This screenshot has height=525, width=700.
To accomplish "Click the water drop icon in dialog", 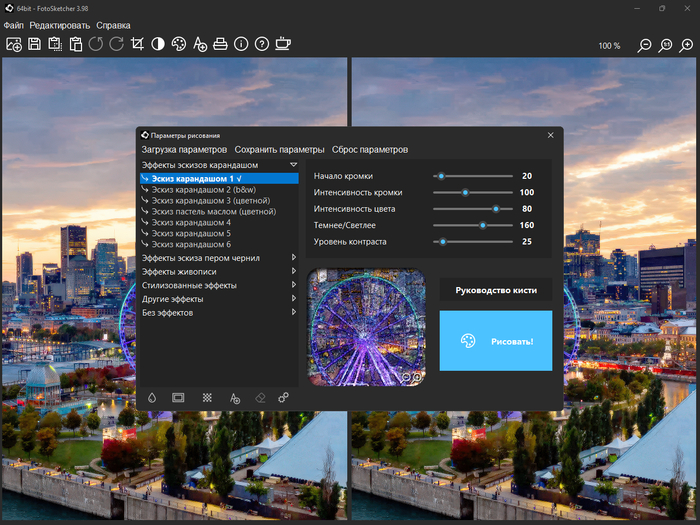I will click(152, 397).
